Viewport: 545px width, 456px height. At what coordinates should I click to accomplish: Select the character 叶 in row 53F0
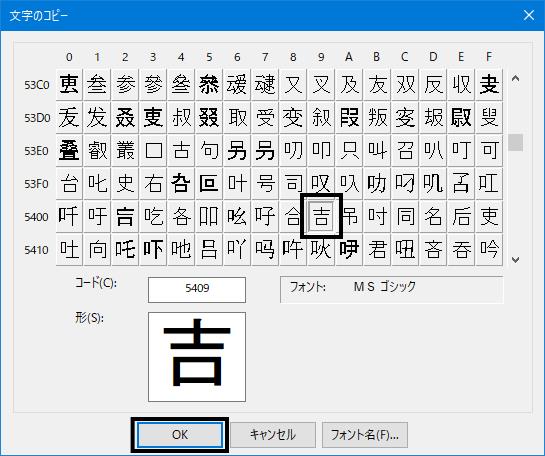click(237, 184)
